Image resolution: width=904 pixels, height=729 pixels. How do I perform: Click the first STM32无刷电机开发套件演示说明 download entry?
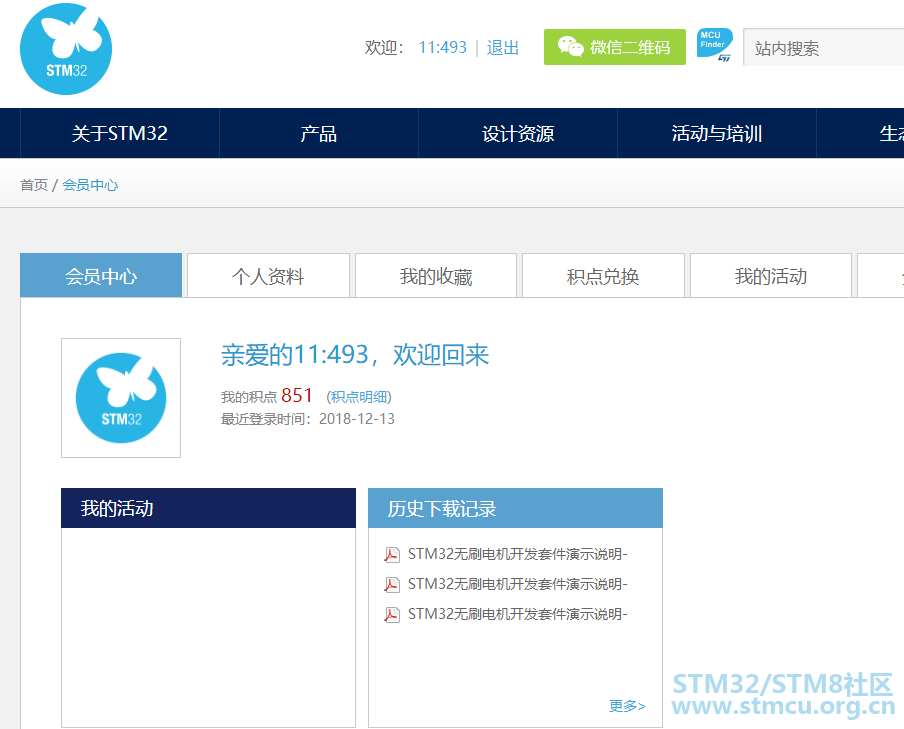point(517,554)
